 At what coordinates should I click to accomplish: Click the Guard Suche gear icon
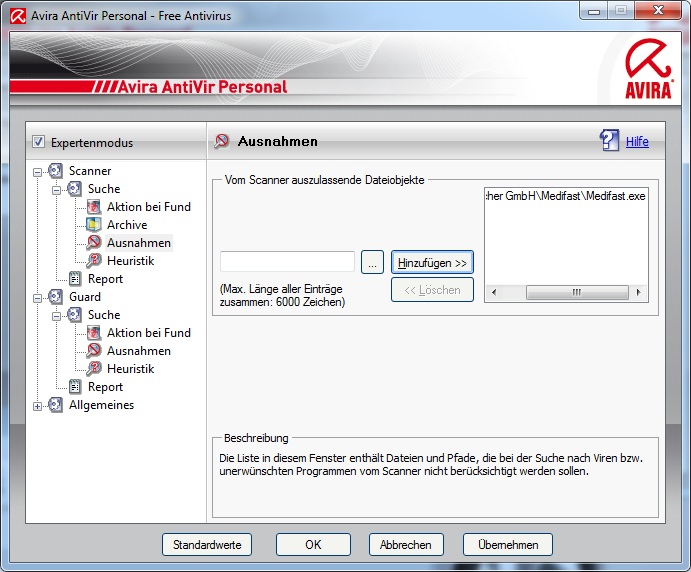74,315
